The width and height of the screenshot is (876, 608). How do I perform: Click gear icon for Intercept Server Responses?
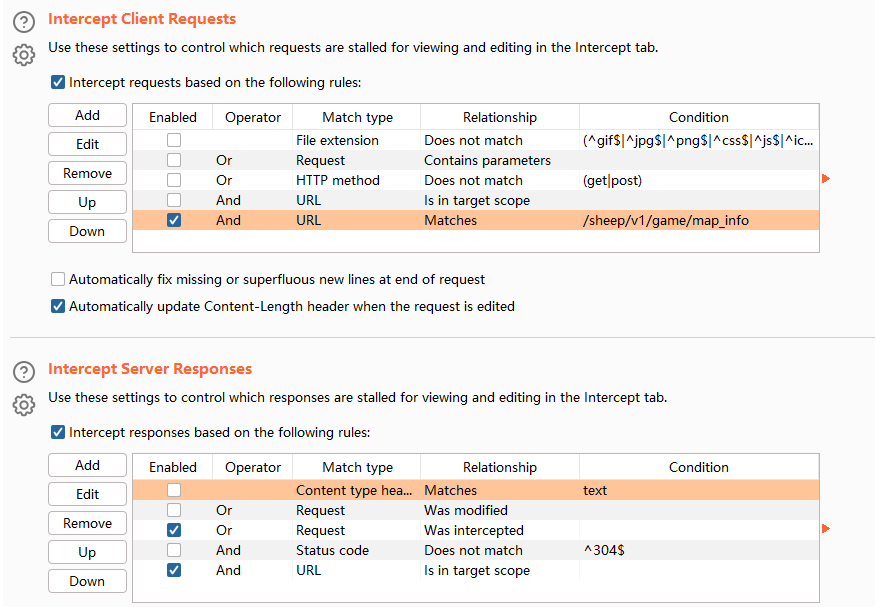[24, 404]
